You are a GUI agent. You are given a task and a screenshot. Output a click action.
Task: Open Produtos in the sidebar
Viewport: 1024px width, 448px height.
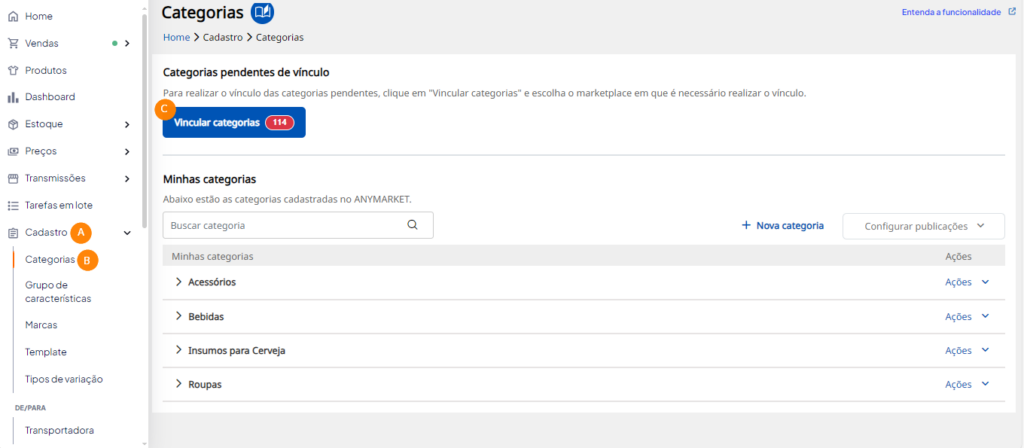point(46,71)
